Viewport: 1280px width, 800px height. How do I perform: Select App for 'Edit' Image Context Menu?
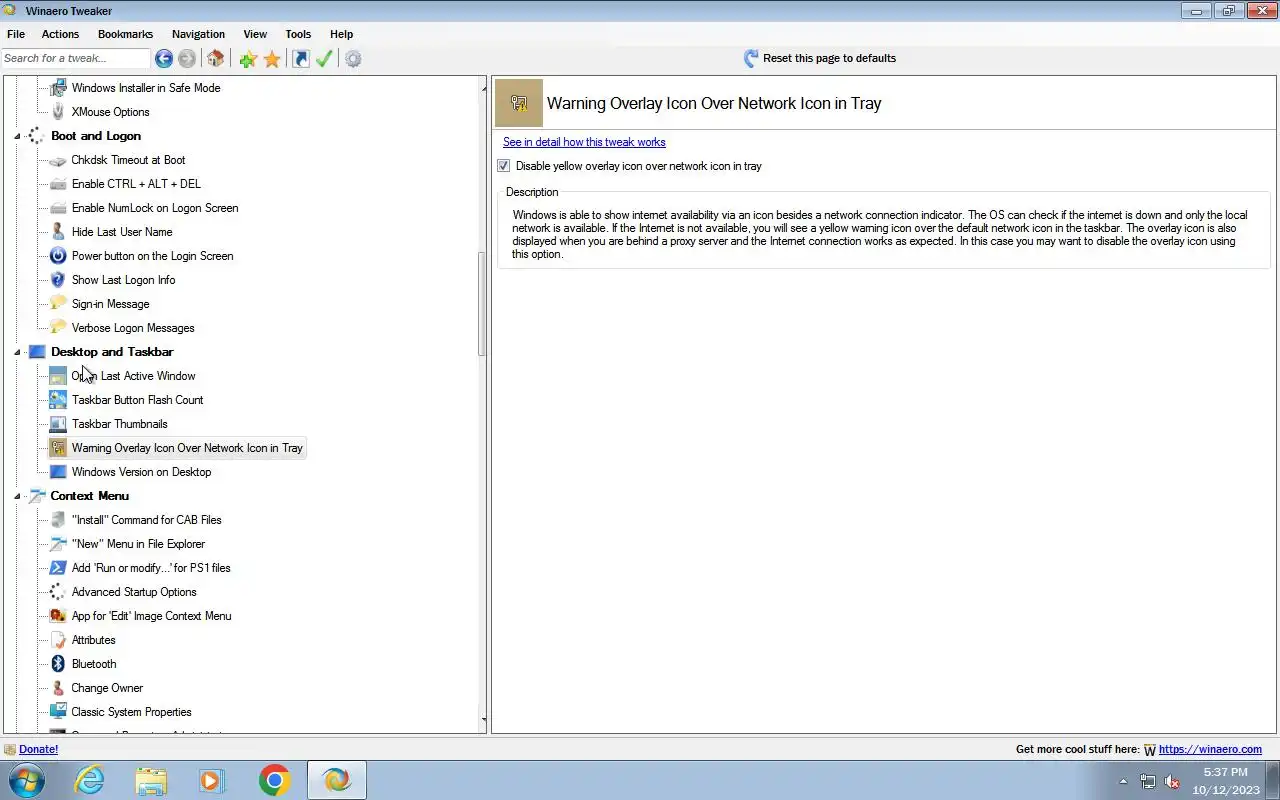click(151, 616)
